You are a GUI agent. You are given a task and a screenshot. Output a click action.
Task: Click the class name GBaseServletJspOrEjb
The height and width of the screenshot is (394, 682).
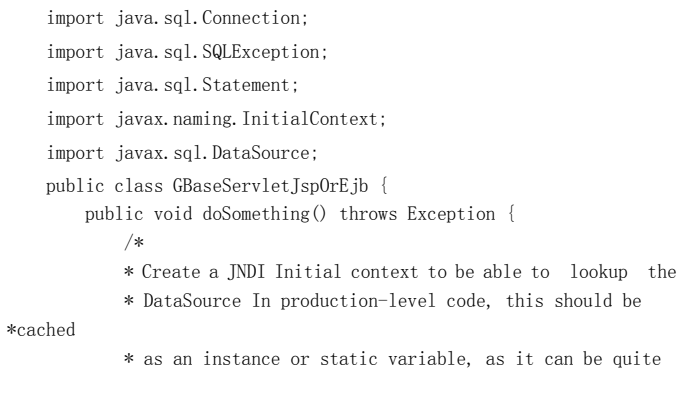271,186
